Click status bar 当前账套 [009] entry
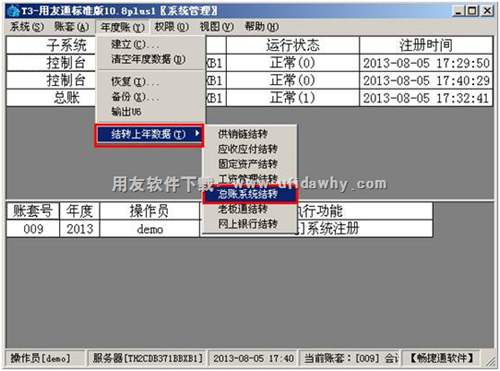The width and height of the screenshot is (500, 371). 350,358
